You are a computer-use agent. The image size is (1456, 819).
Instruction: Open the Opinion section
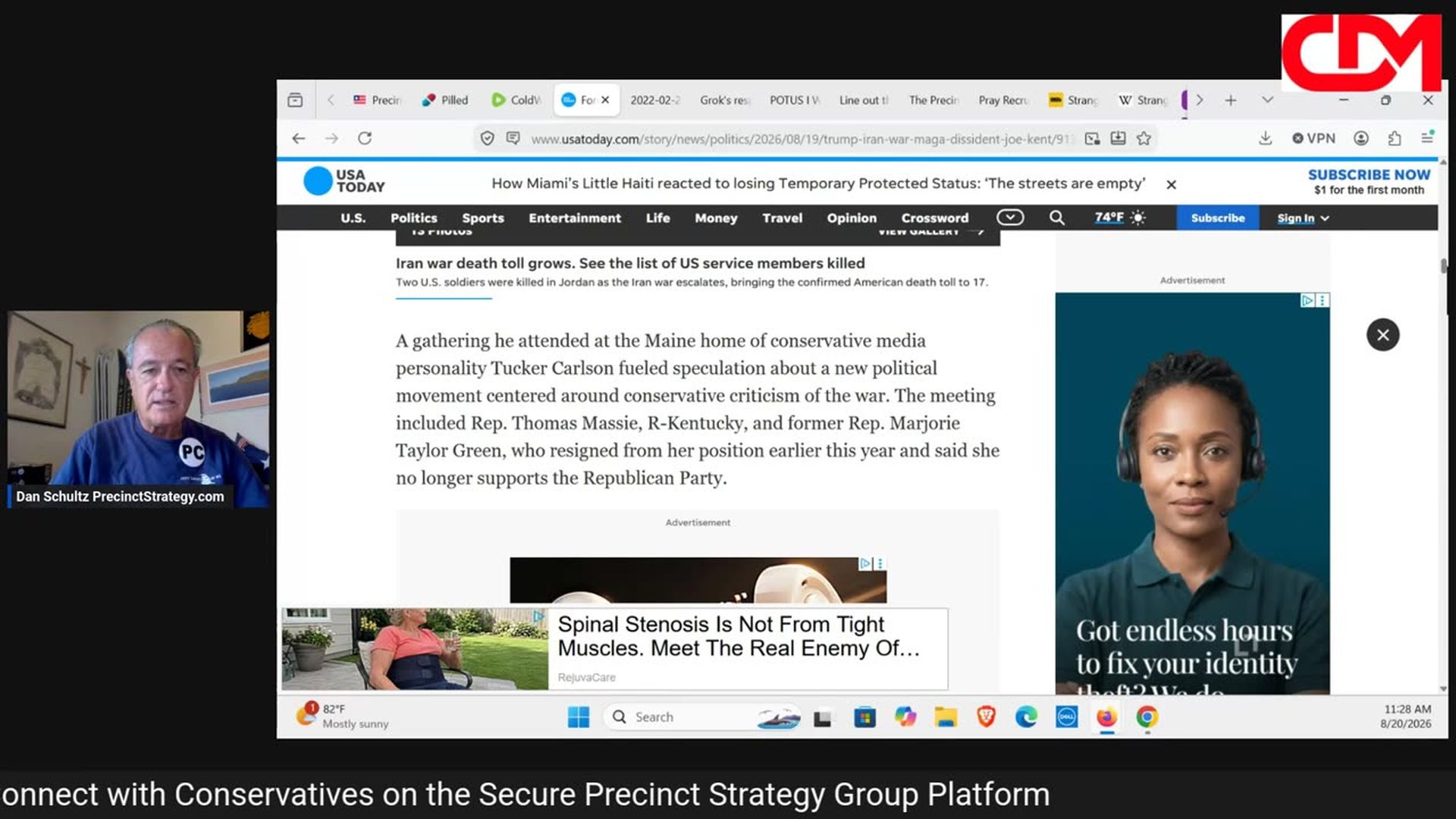pyautogui.click(x=852, y=218)
